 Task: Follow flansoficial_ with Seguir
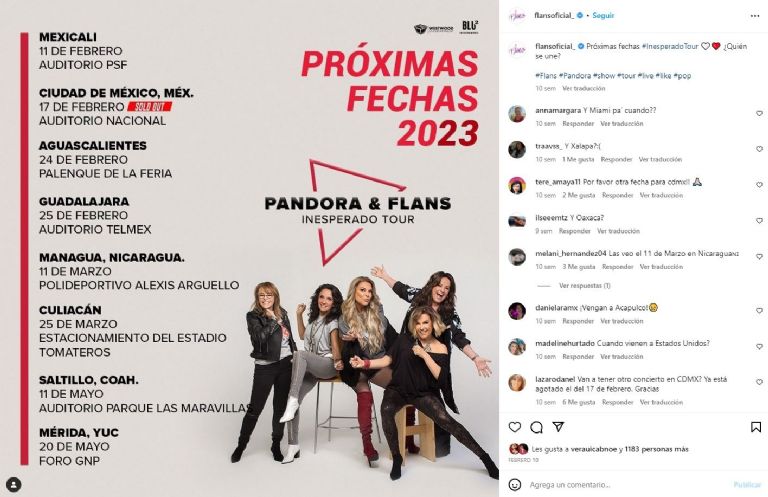tap(603, 16)
